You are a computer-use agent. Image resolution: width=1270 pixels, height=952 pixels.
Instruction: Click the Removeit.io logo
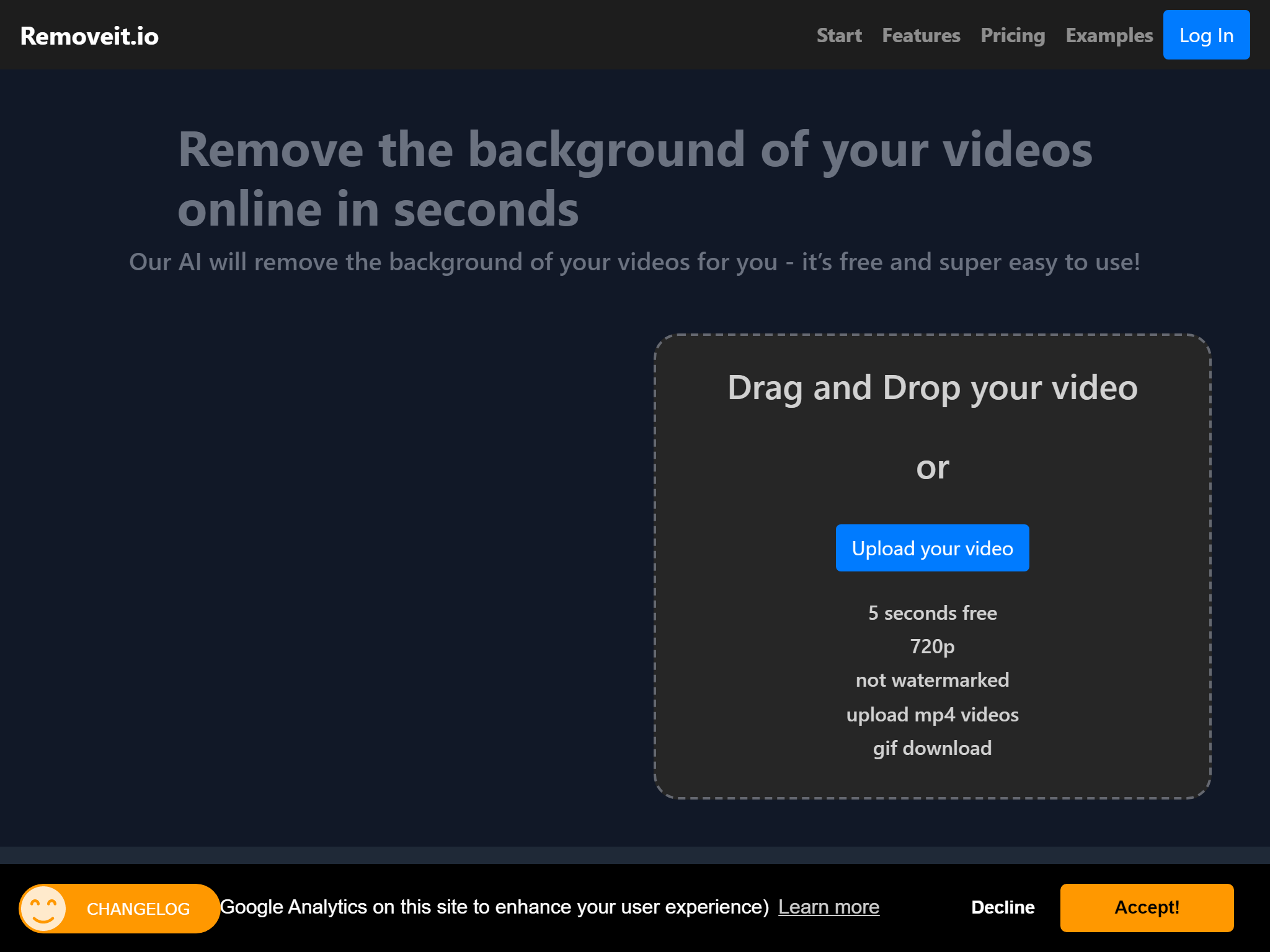(89, 35)
